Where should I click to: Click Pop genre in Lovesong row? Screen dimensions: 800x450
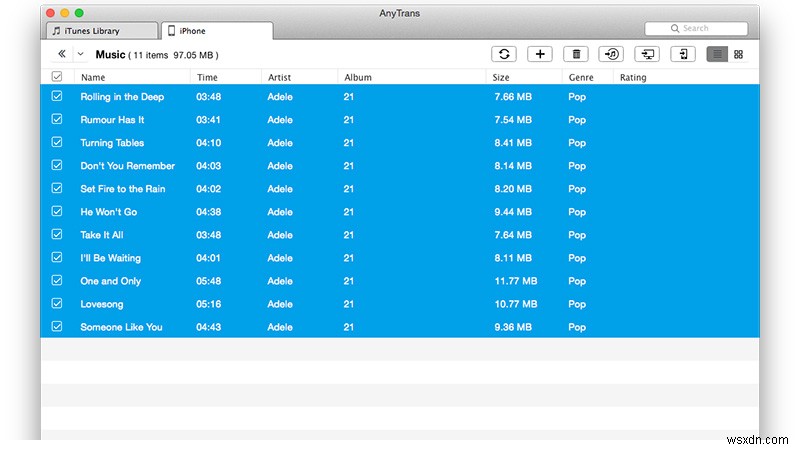(577, 304)
